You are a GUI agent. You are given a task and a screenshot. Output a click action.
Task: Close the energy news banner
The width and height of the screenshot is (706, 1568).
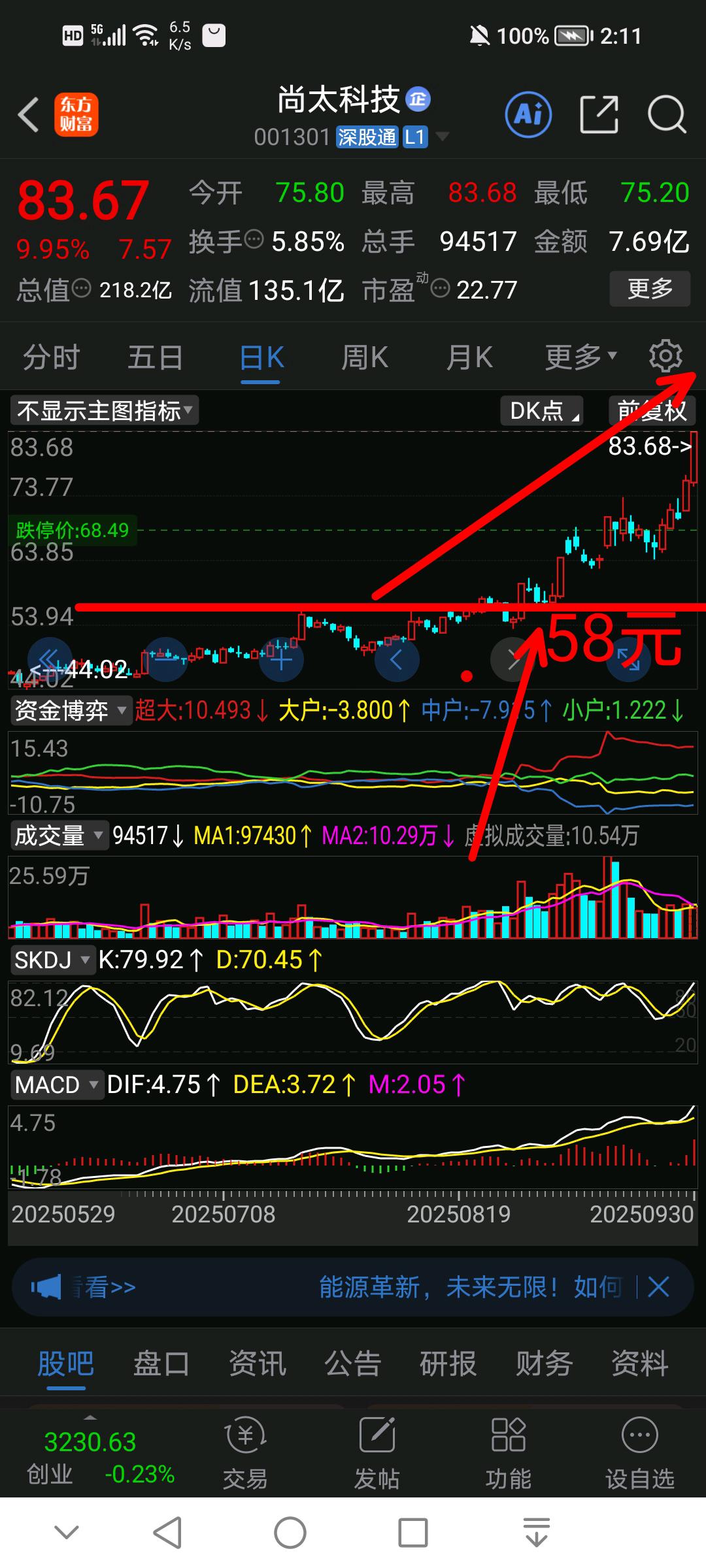coord(658,1287)
